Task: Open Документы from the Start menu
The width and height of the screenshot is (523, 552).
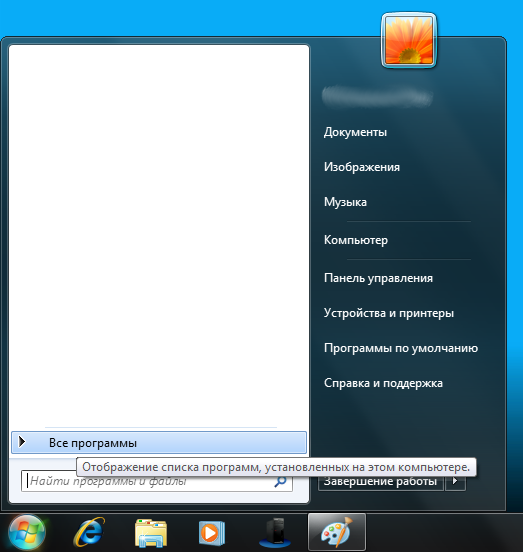Action: (355, 132)
